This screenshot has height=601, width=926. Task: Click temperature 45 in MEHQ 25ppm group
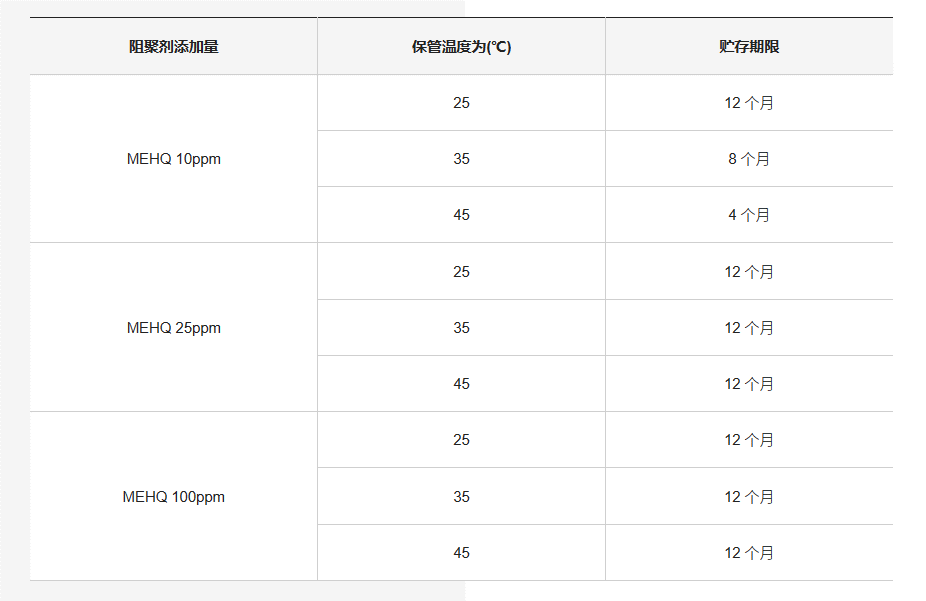(x=461, y=384)
